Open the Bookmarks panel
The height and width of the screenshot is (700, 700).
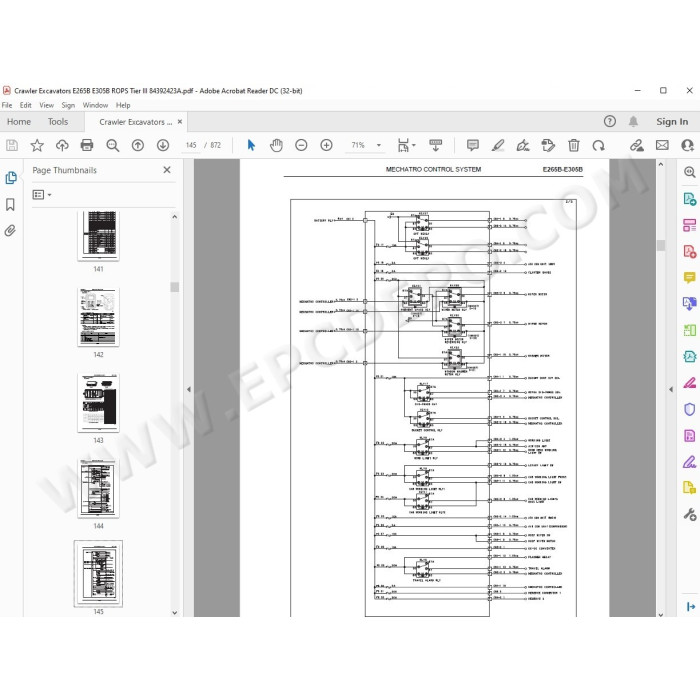(10, 204)
